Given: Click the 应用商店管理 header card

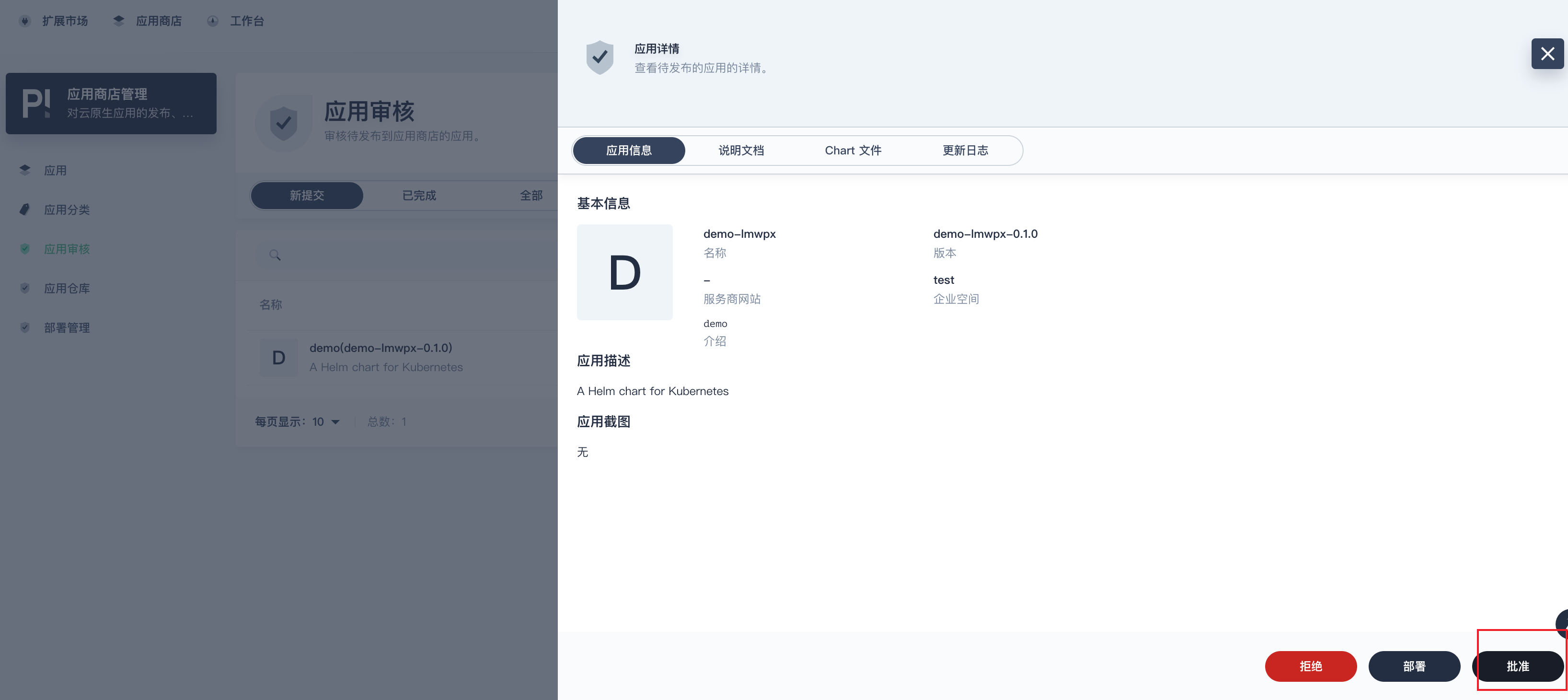Looking at the screenshot, I should 111,104.
